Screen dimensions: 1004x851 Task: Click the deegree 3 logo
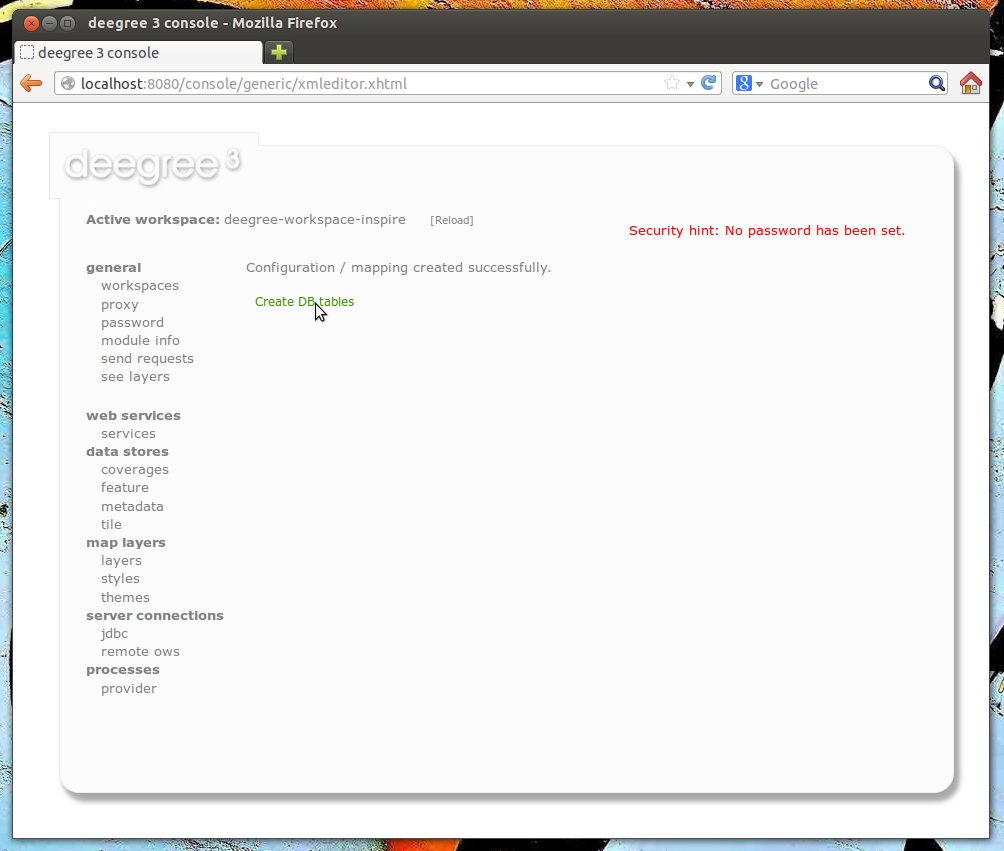coord(152,165)
